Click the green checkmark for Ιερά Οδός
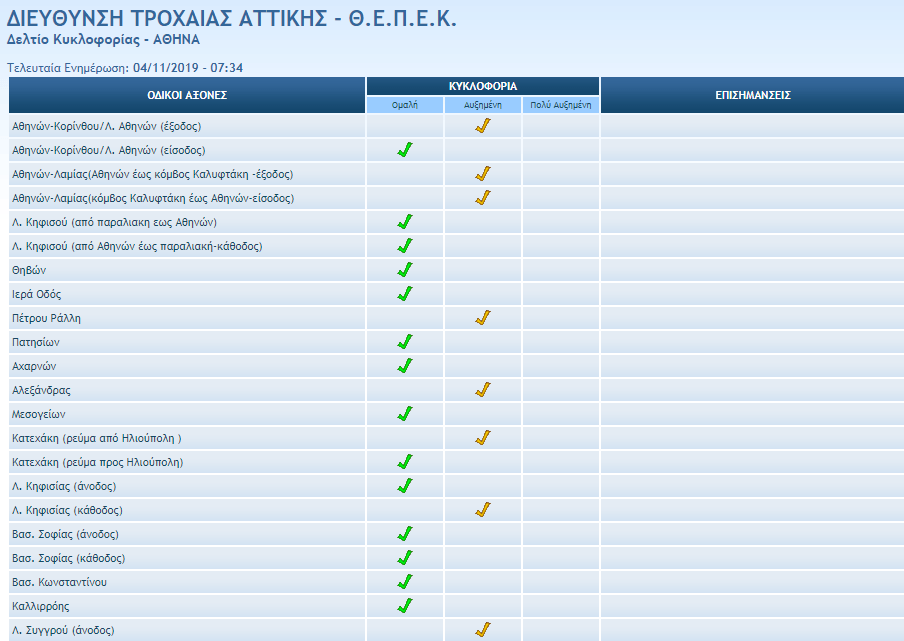This screenshot has width=904, height=641. coord(405,294)
